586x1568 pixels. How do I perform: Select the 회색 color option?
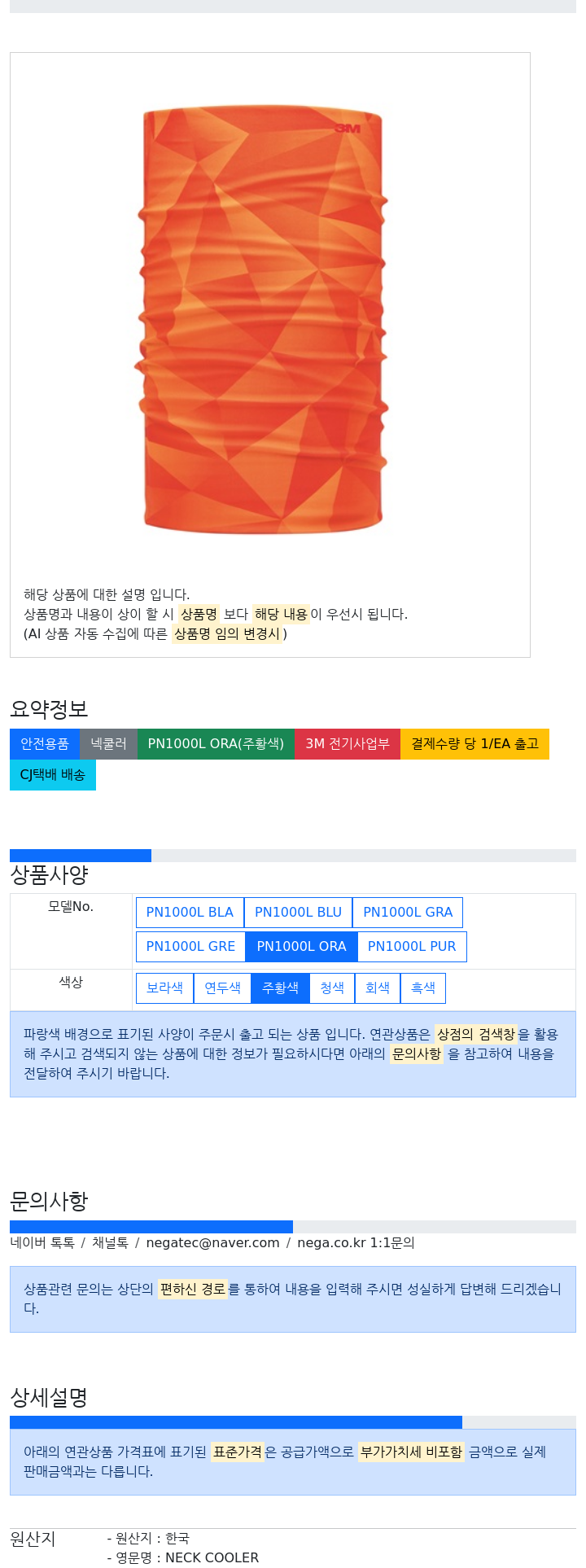coord(378,988)
